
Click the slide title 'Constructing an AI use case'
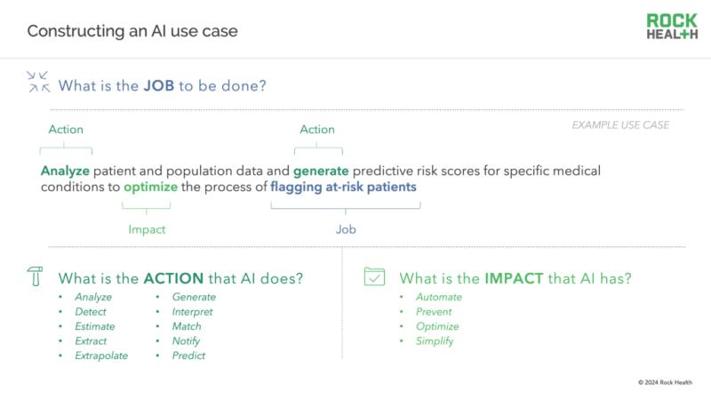(x=132, y=31)
